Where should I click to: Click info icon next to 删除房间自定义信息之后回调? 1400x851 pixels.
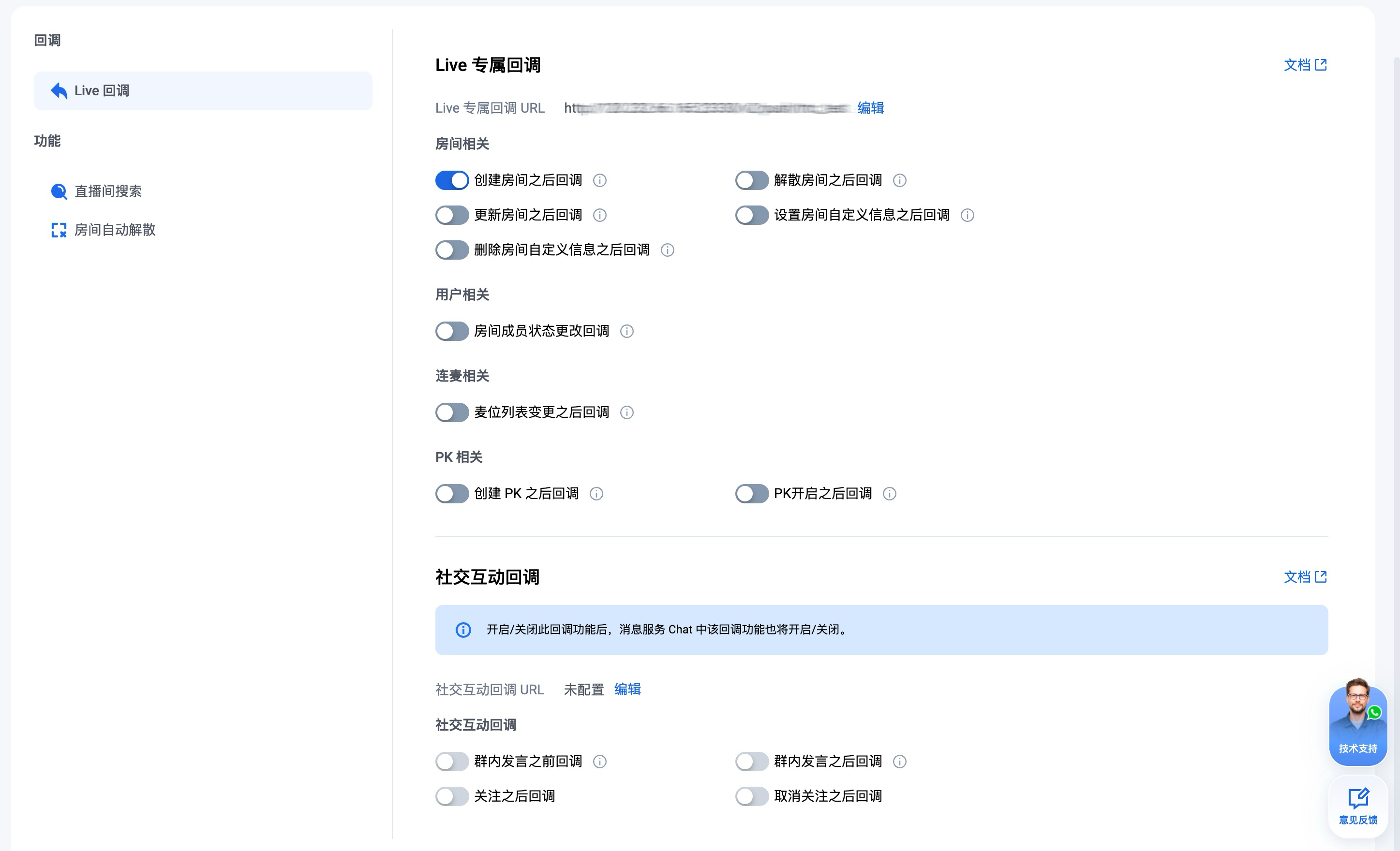pos(668,250)
